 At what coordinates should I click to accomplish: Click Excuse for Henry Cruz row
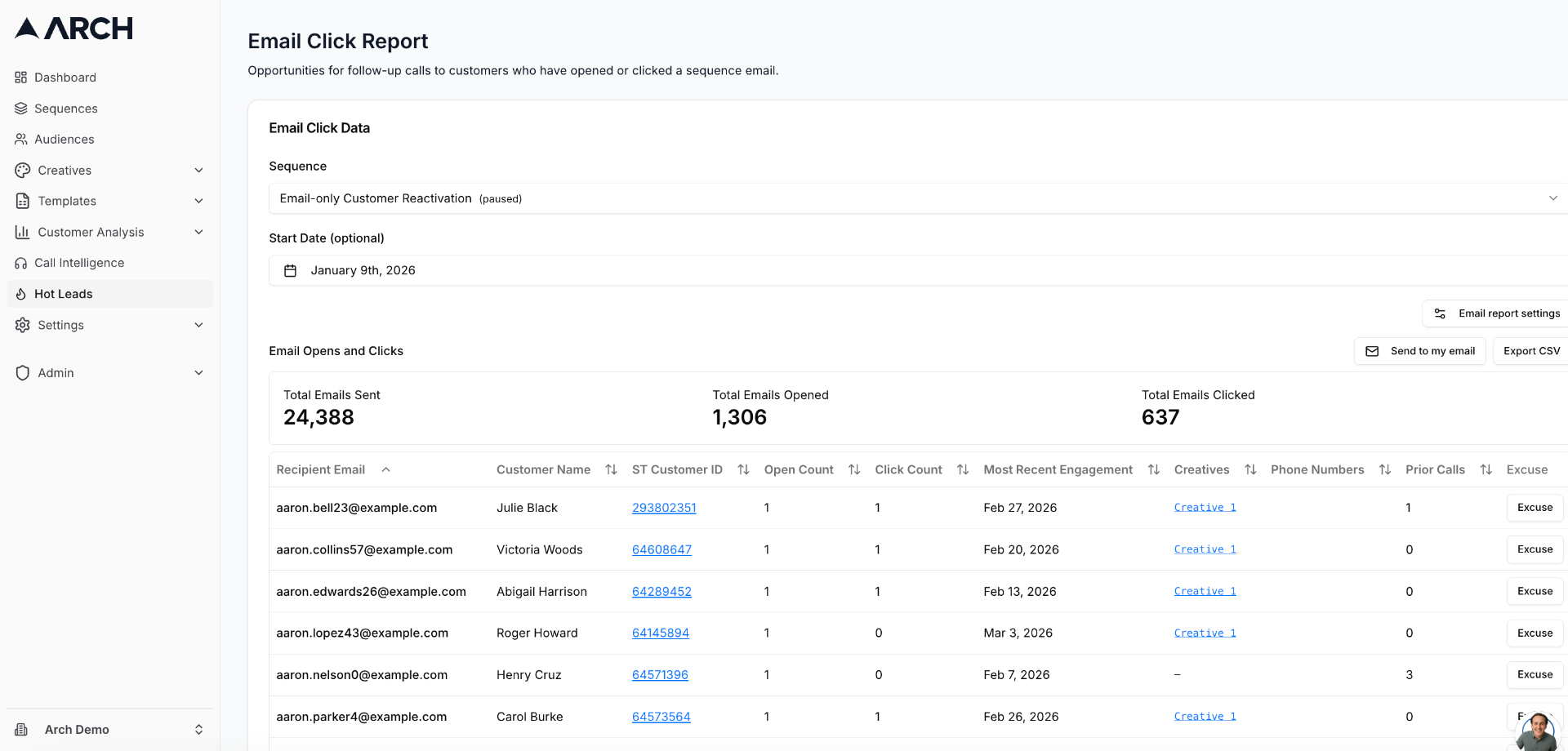pos(1535,674)
